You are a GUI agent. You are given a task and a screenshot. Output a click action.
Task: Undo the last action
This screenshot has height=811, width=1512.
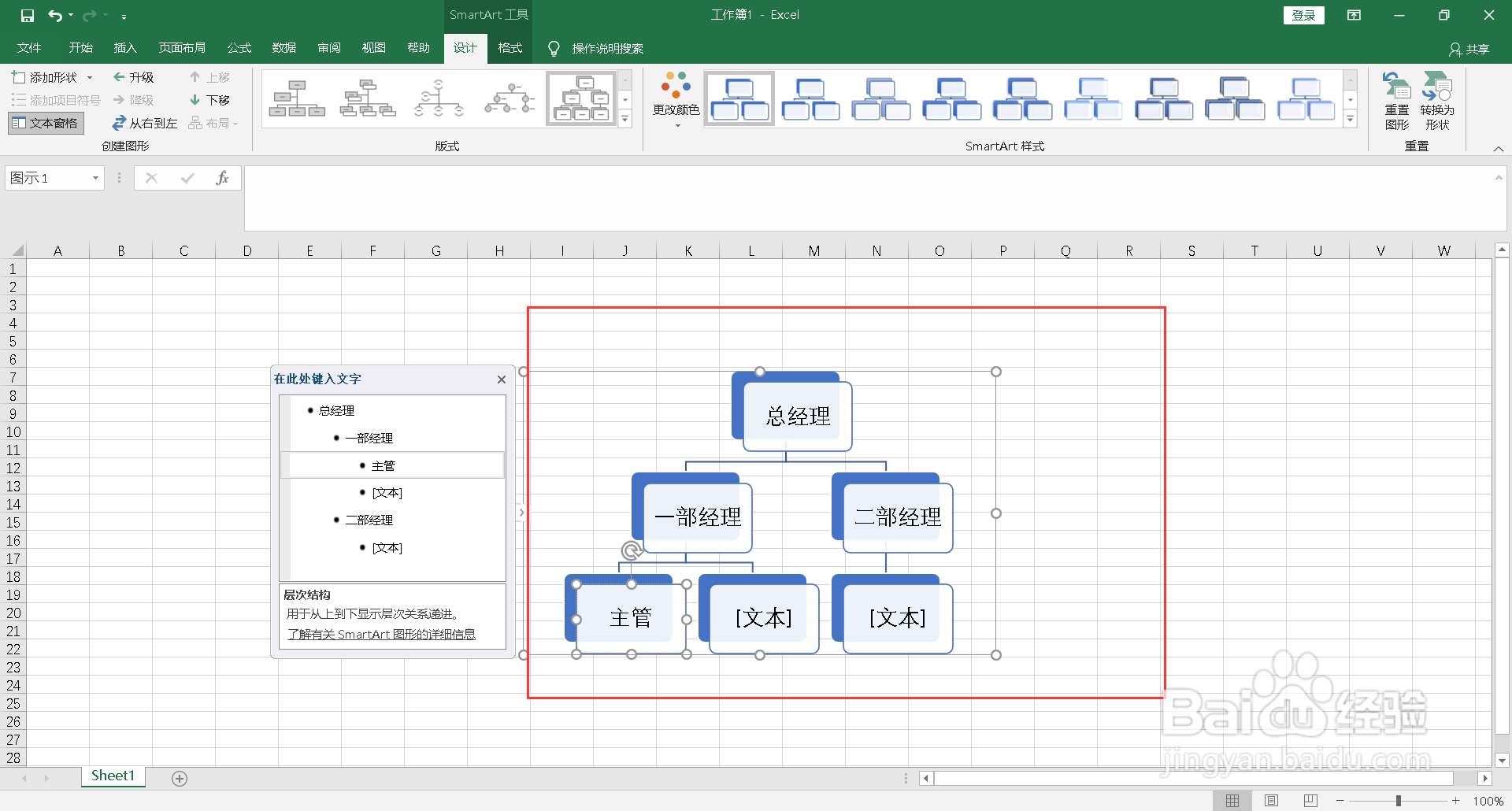[54, 15]
